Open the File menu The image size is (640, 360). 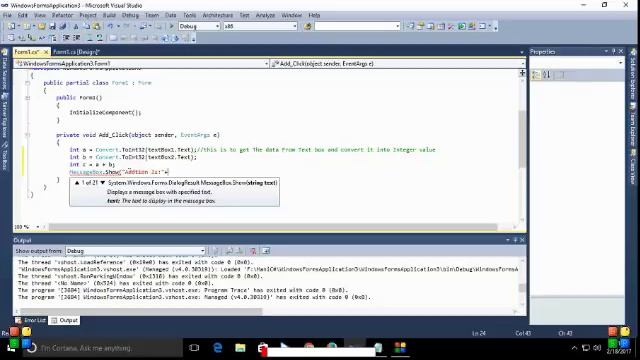point(7,15)
